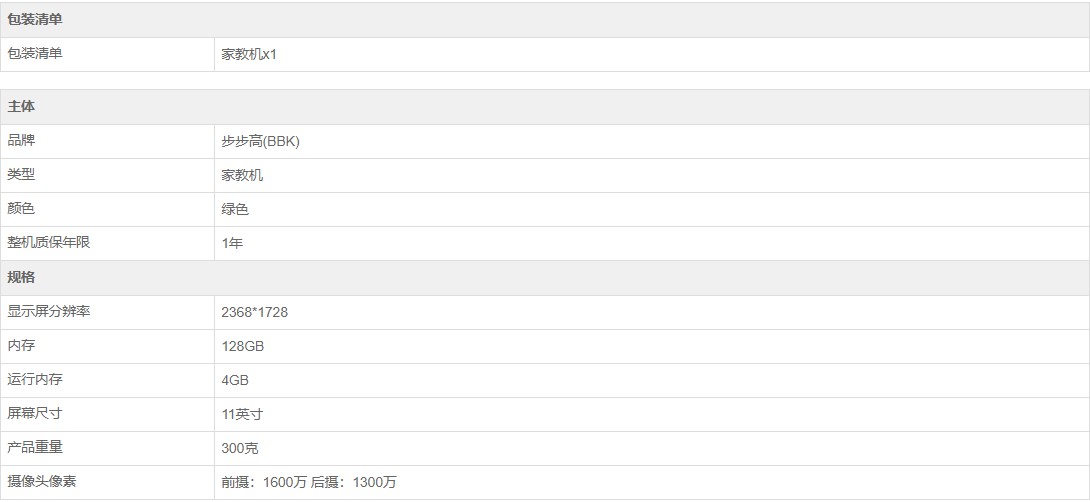Viewport: 1090px width, 502px height.
Task: Select the 家教机x1 package contents value
Action: pyautogui.click(x=249, y=54)
